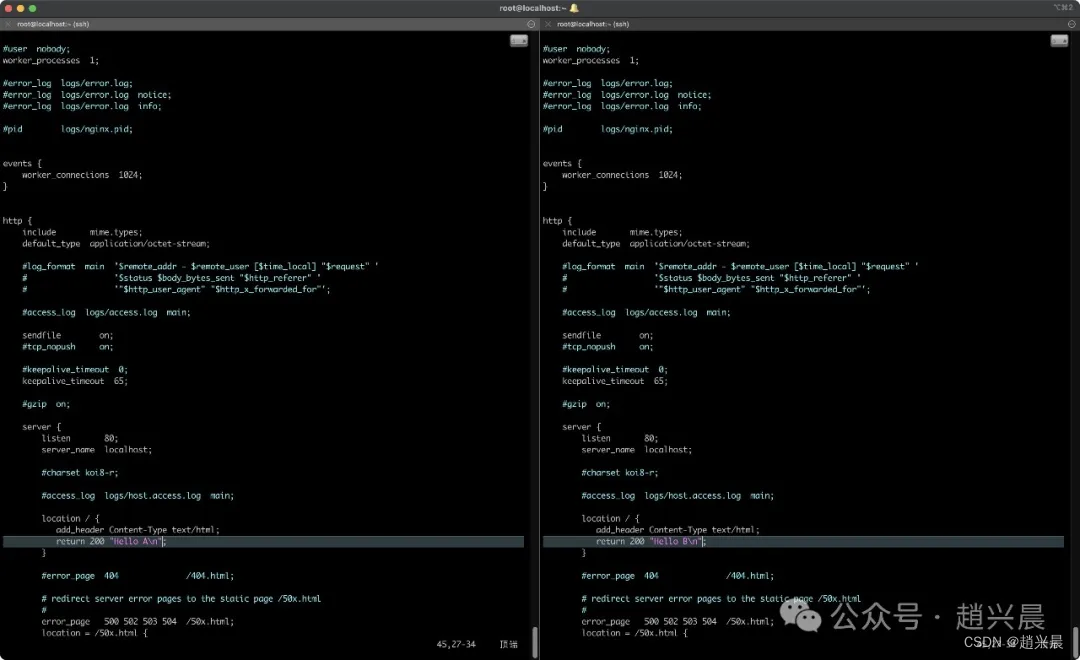Click 'location / {' in the right pane

[610, 519]
